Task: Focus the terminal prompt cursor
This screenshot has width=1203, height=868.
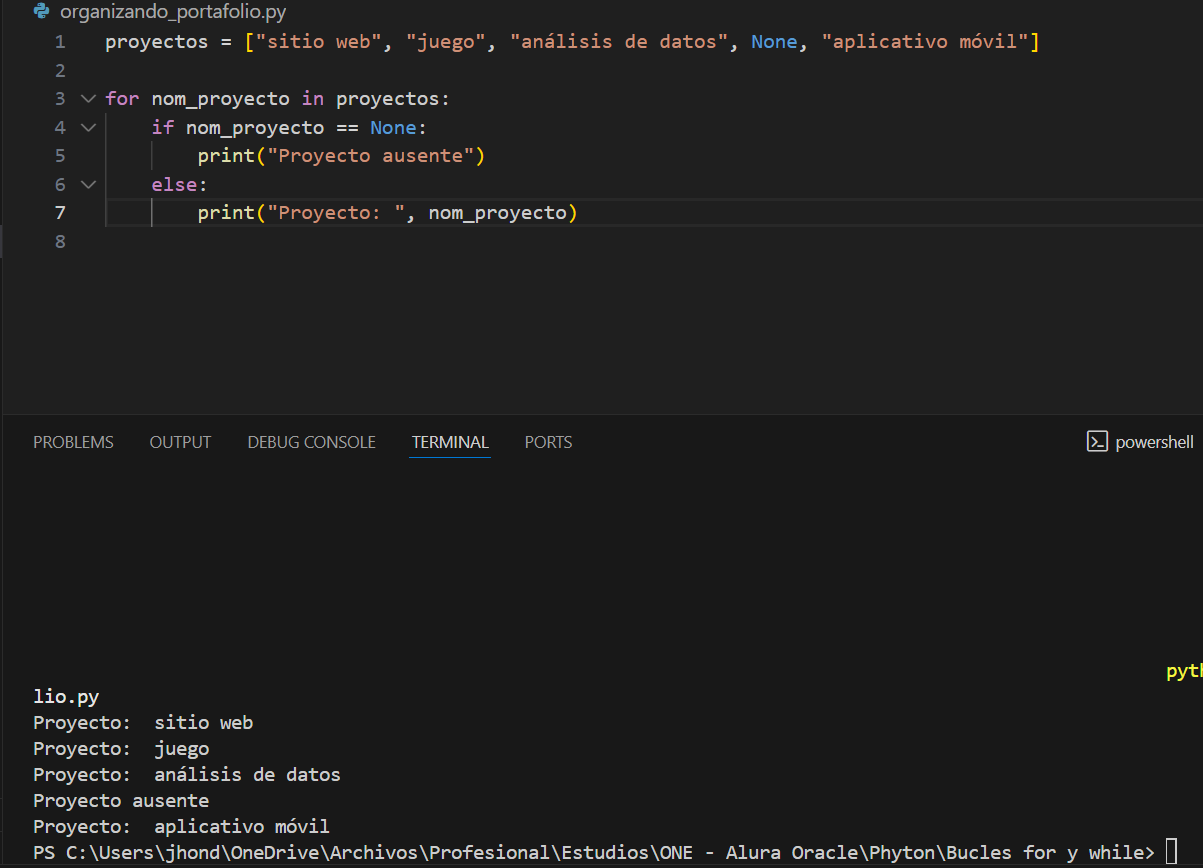Action: (x=1171, y=853)
